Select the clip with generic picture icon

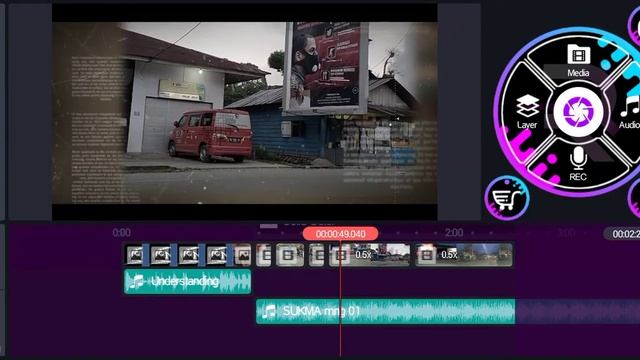pyautogui.click(x=243, y=255)
